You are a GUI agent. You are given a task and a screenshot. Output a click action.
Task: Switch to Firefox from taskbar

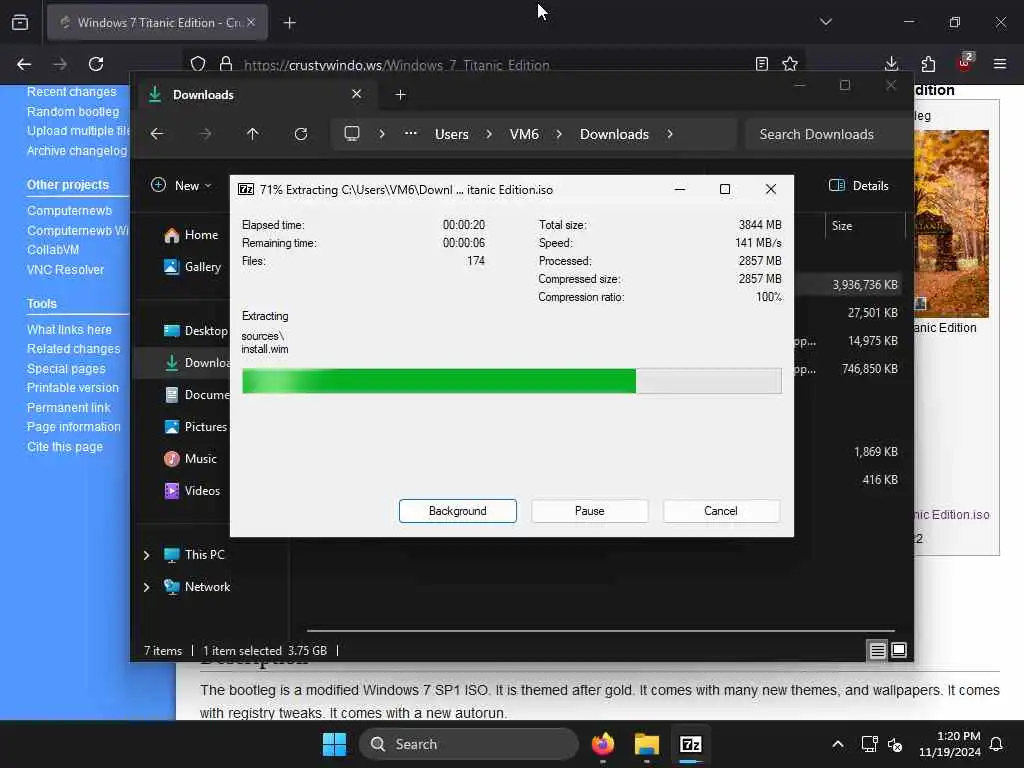click(x=603, y=744)
